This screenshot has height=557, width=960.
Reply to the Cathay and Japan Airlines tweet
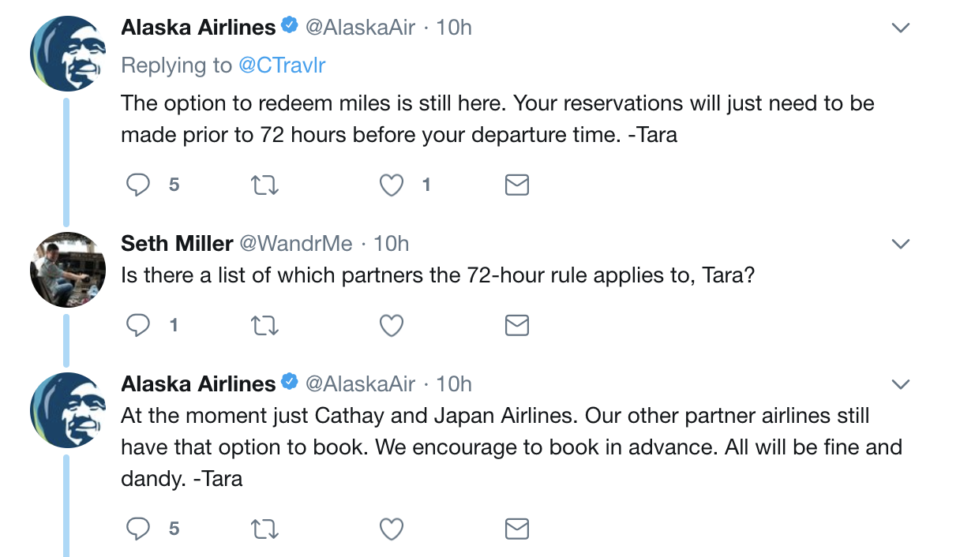138,528
